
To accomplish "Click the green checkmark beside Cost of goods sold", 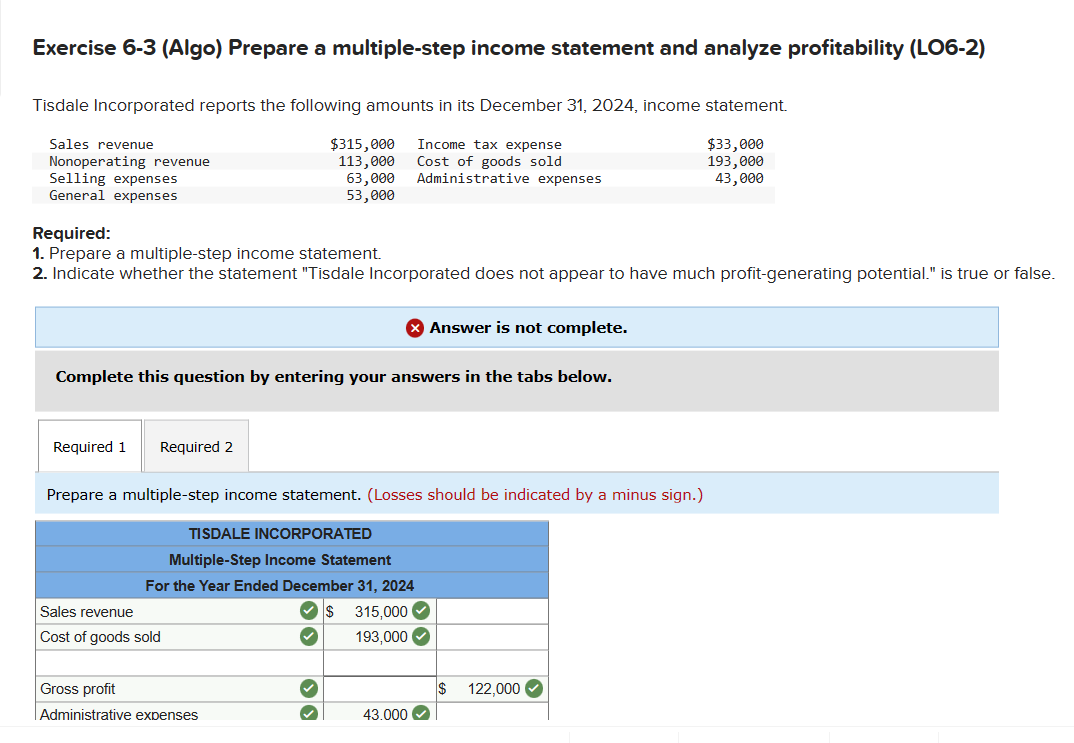I will pyautogui.click(x=308, y=636).
